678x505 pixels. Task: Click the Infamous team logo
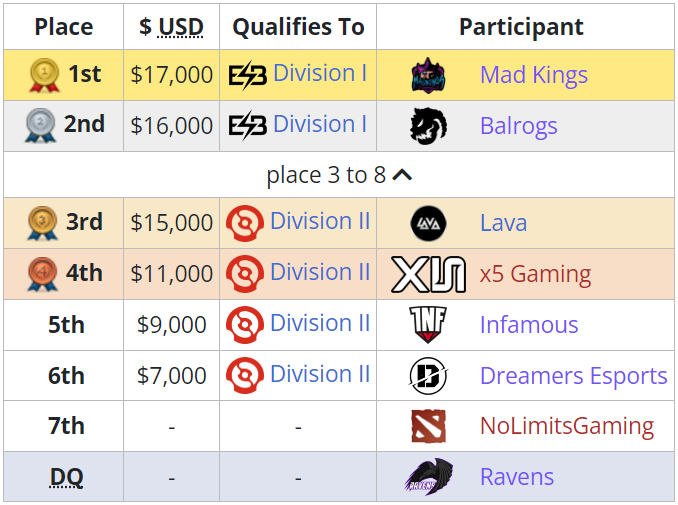click(428, 324)
